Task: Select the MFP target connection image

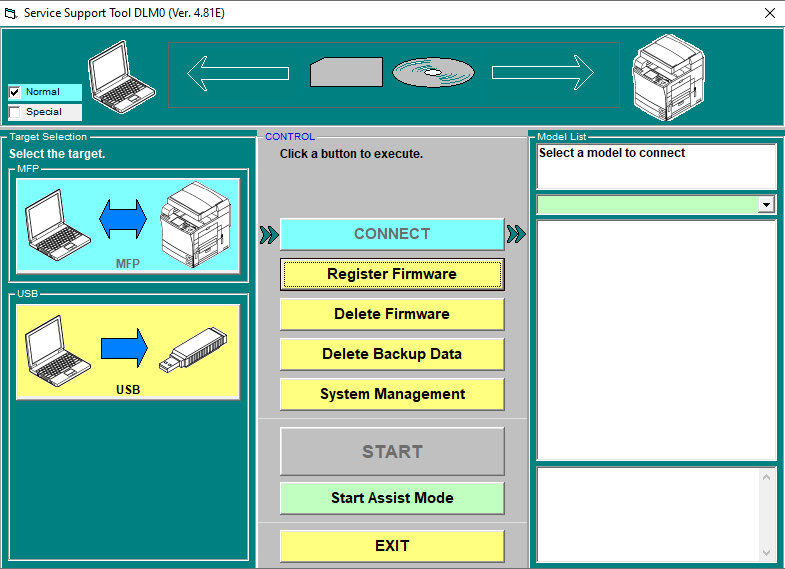Action: click(128, 225)
